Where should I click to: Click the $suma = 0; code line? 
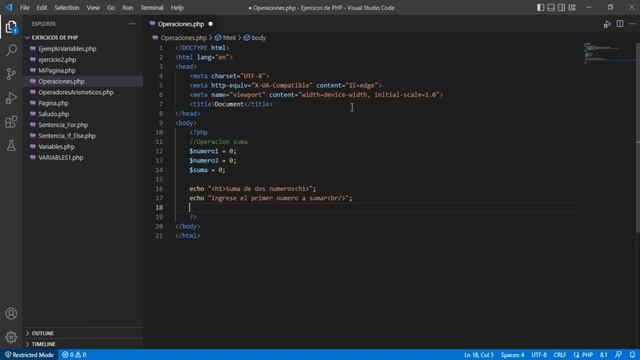click(207, 170)
